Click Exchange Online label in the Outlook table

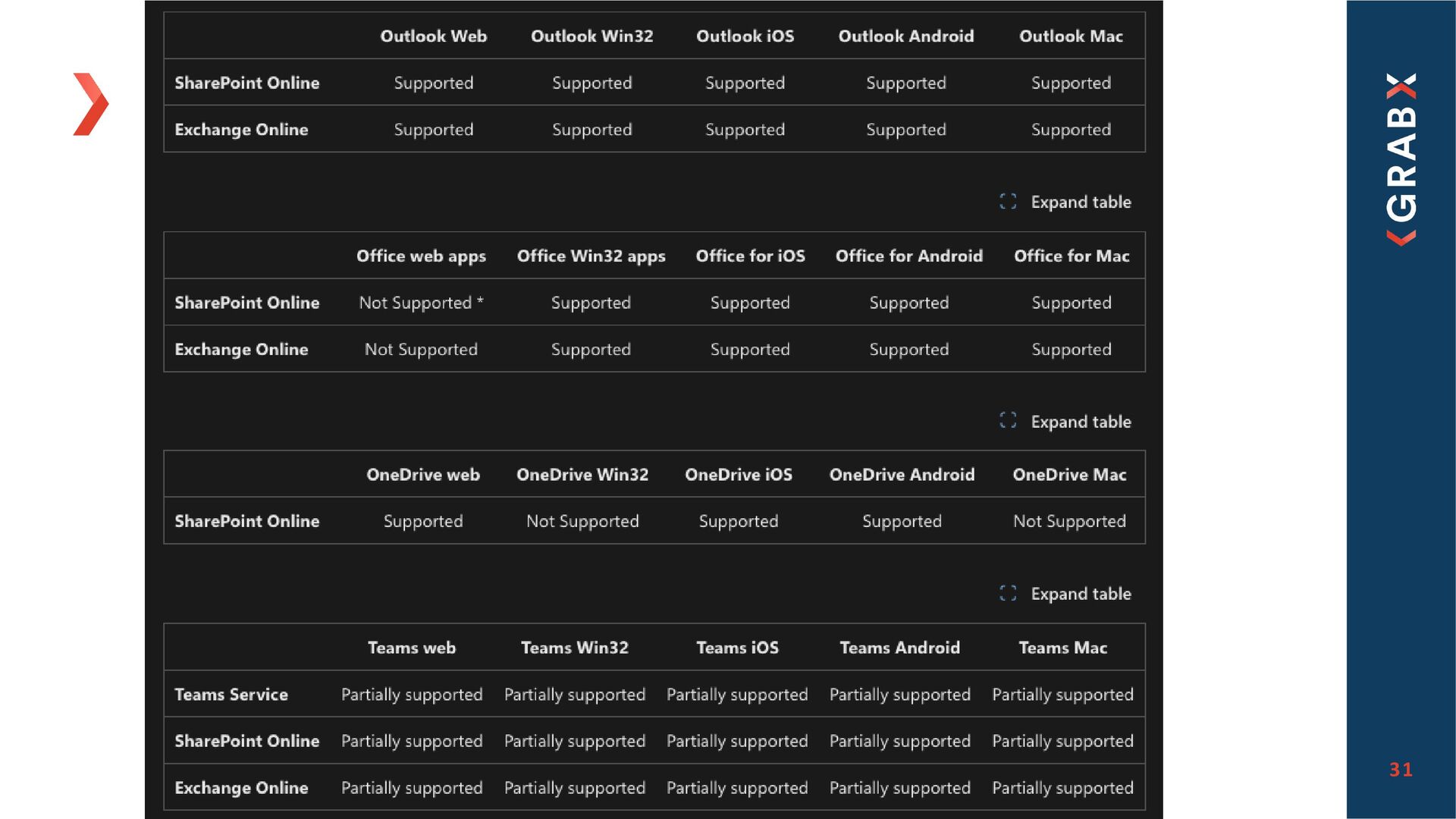241,130
